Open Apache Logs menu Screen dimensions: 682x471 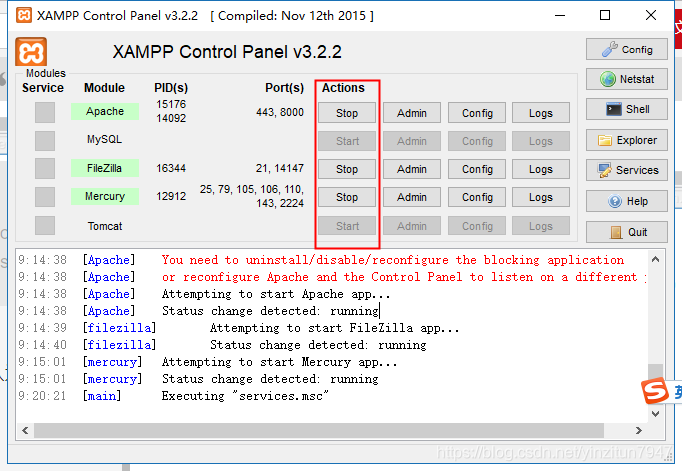pos(541,113)
